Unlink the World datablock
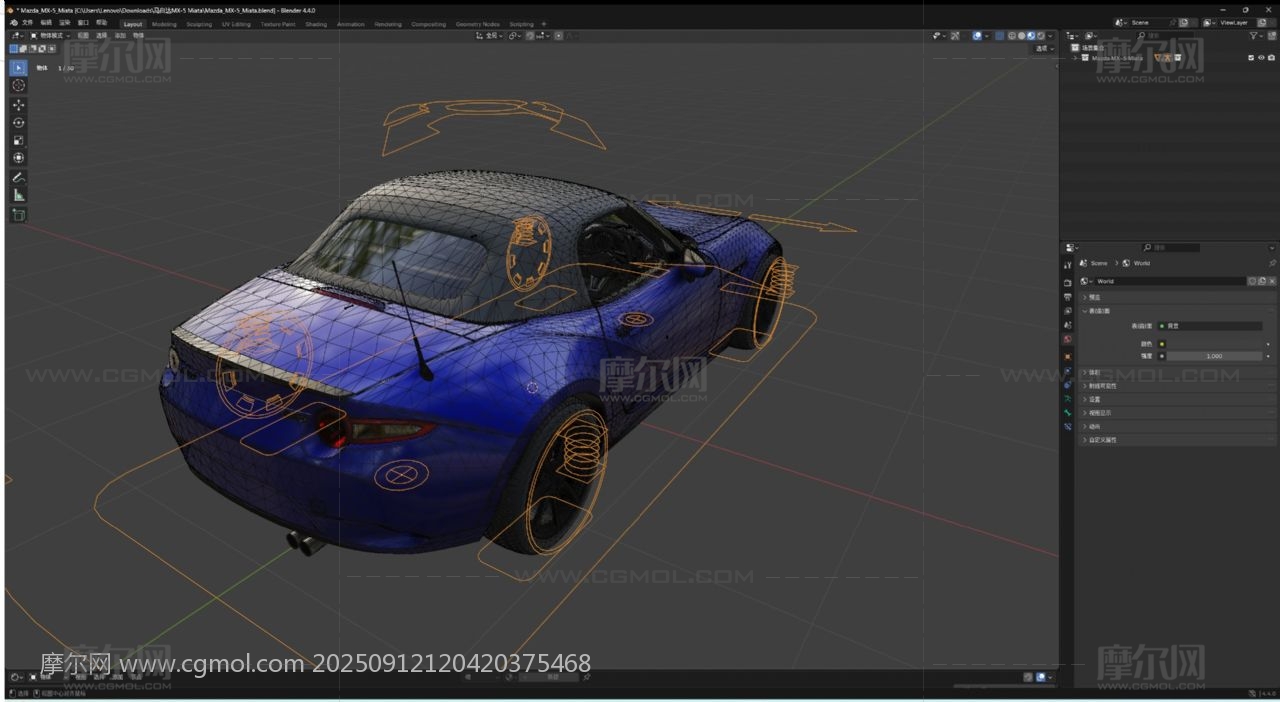This screenshot has width=1280, height=702. [x=1272, y=281]
